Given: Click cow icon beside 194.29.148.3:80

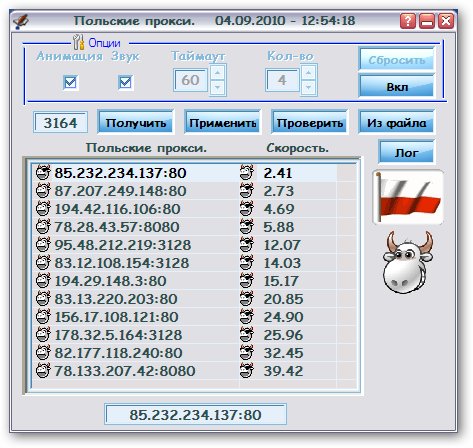Looking at the screenshot, I should pyautogui.click(x=43, y=281).
